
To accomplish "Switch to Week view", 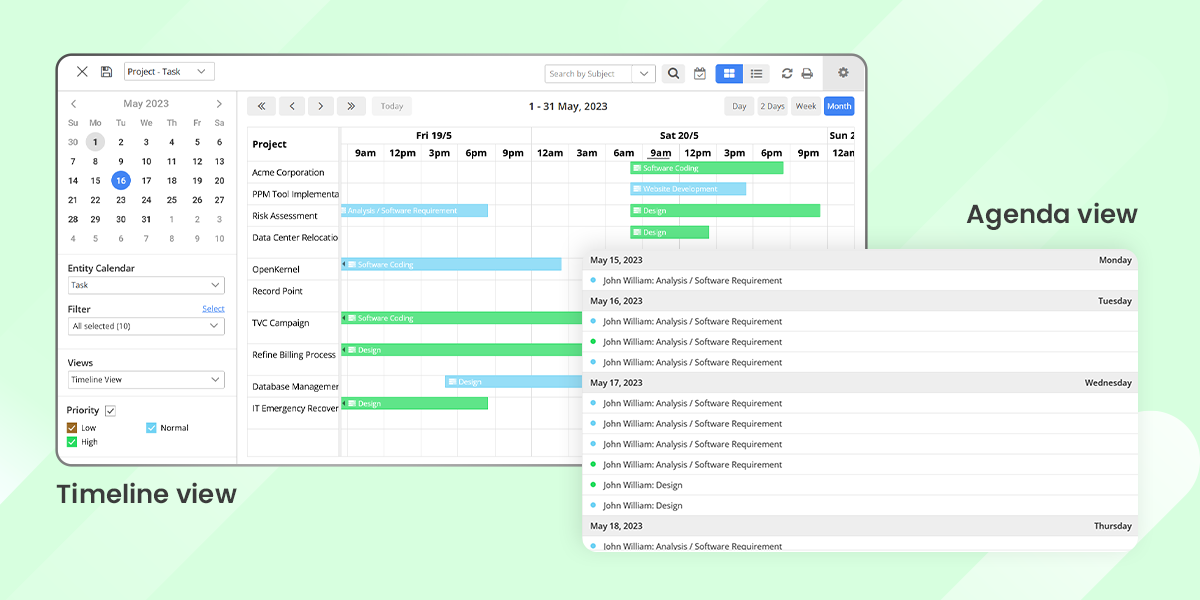I will pyautogui.click(x=806, y=106).
